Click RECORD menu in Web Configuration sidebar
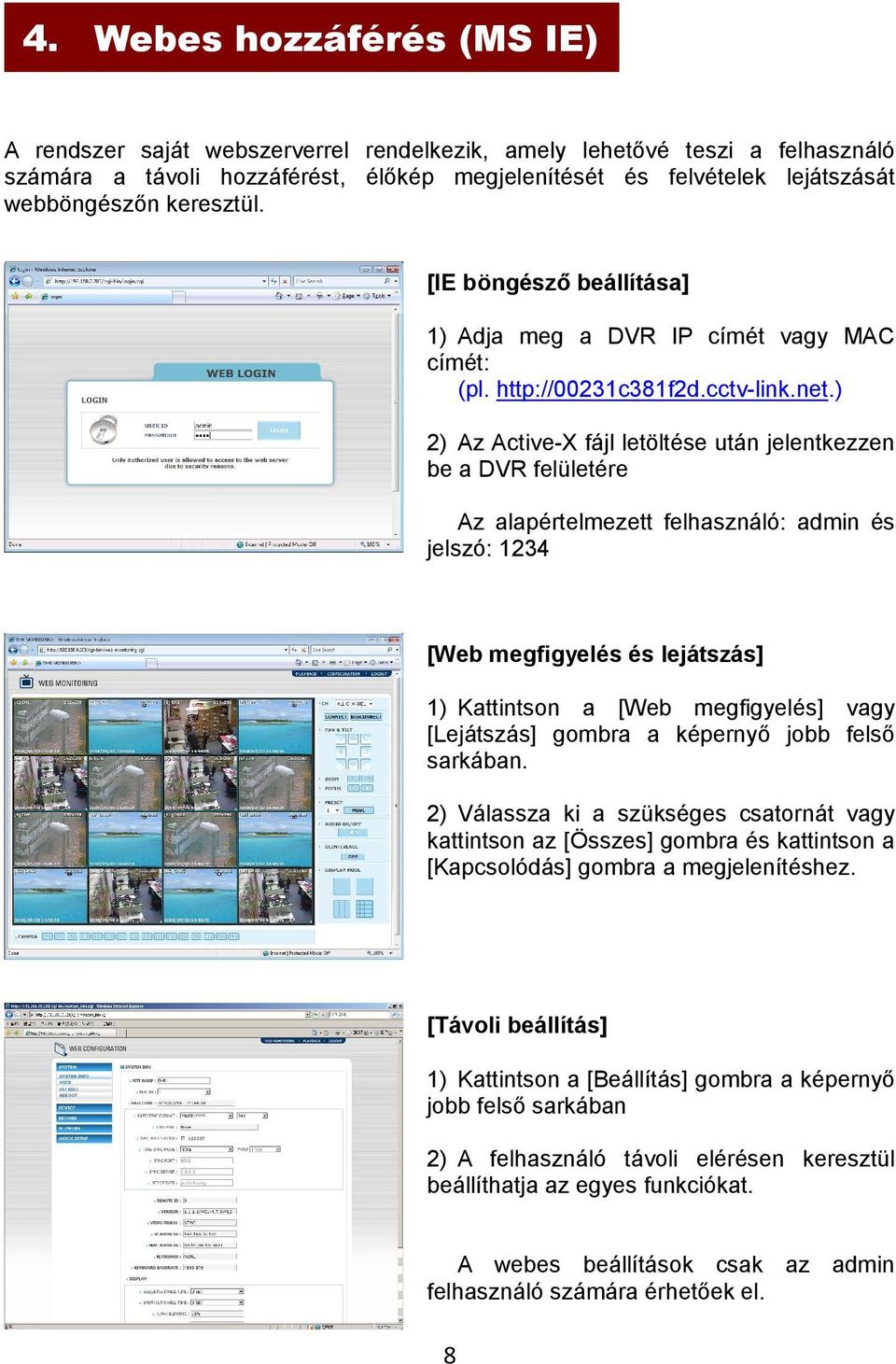The height and width of the screenshot is (1364, 896). [84, 1118]
